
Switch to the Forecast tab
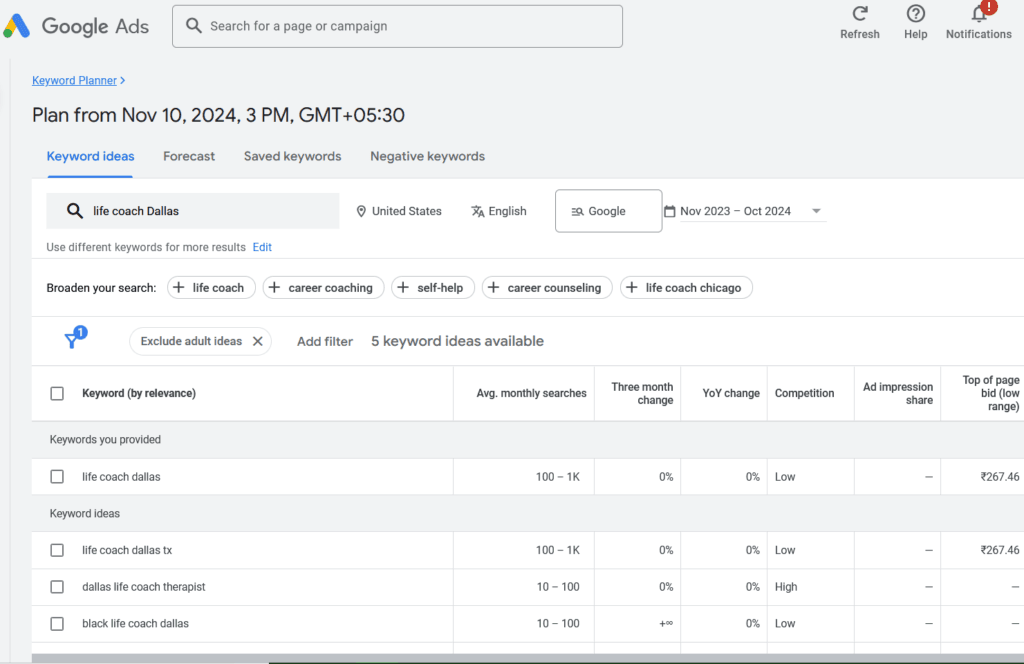coord(189,156)
